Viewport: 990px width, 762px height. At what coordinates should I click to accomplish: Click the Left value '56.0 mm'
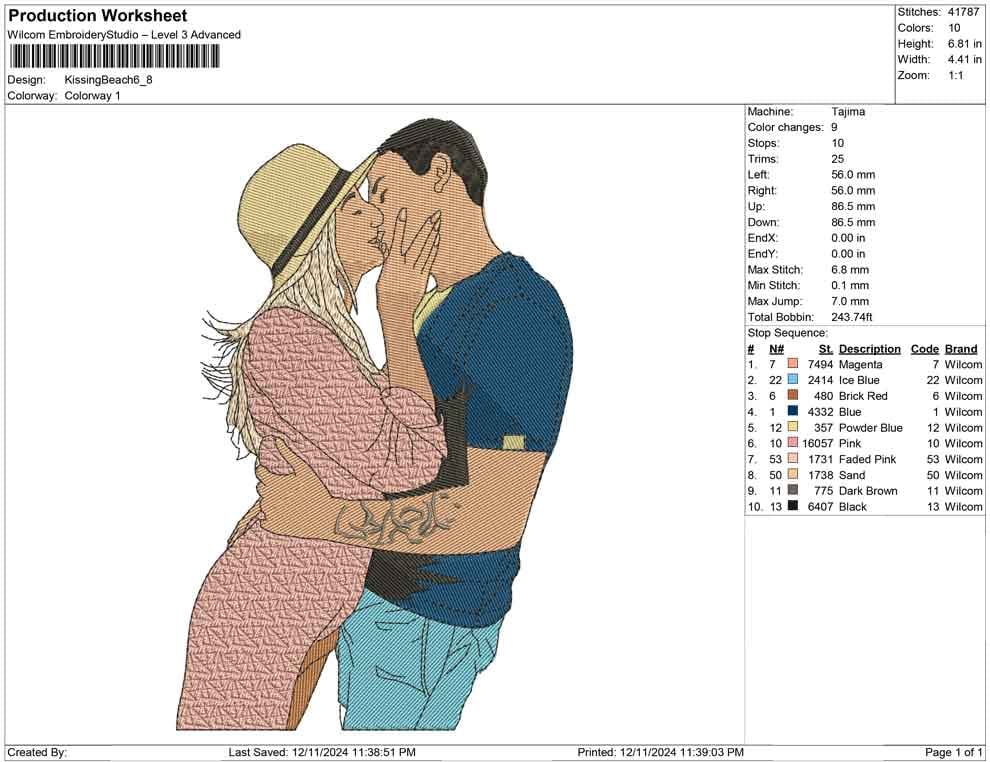click(x=853, y=175)
